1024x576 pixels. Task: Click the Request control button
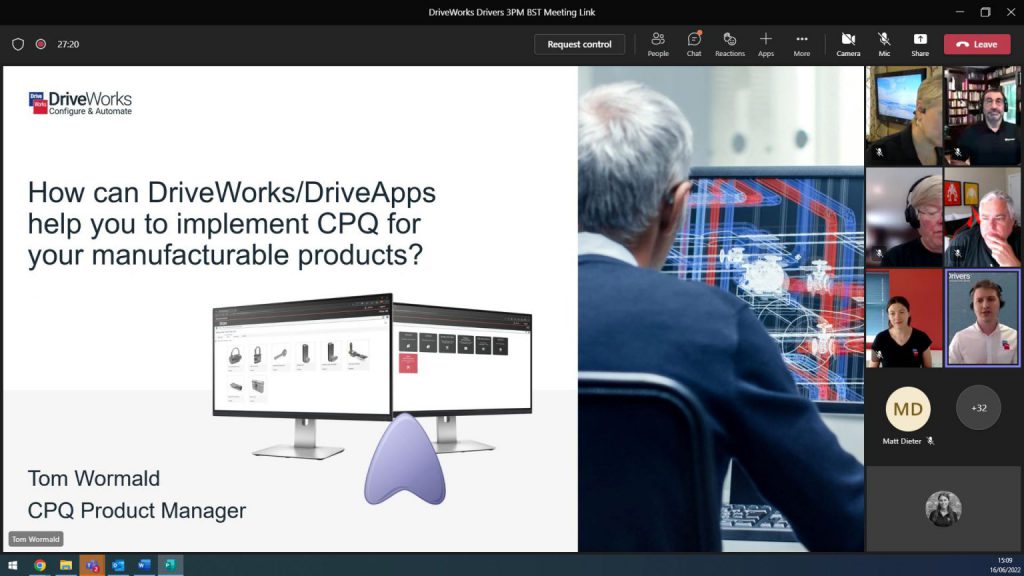[579, 44]
